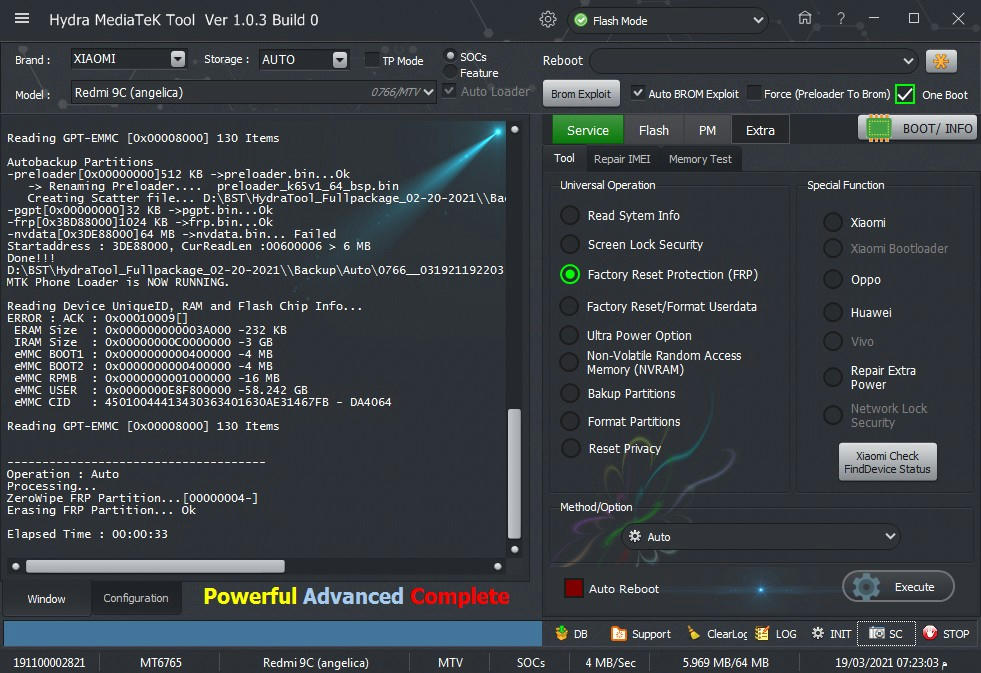Click serial 191100002821 in status bar
Screen dimensions: 981x673
[49, 662]
